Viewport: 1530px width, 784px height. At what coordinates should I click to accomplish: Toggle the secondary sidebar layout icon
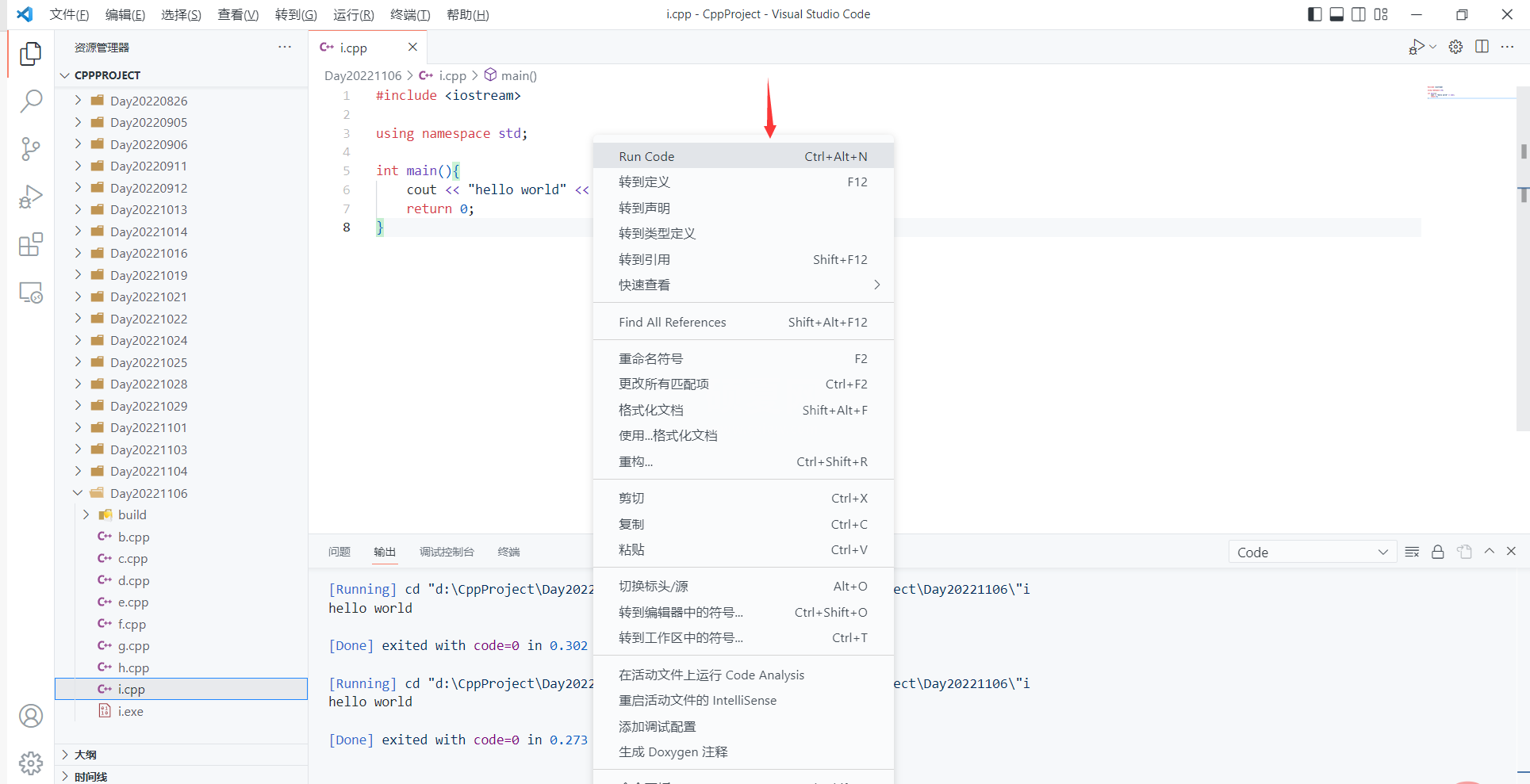coord(1359,14)
